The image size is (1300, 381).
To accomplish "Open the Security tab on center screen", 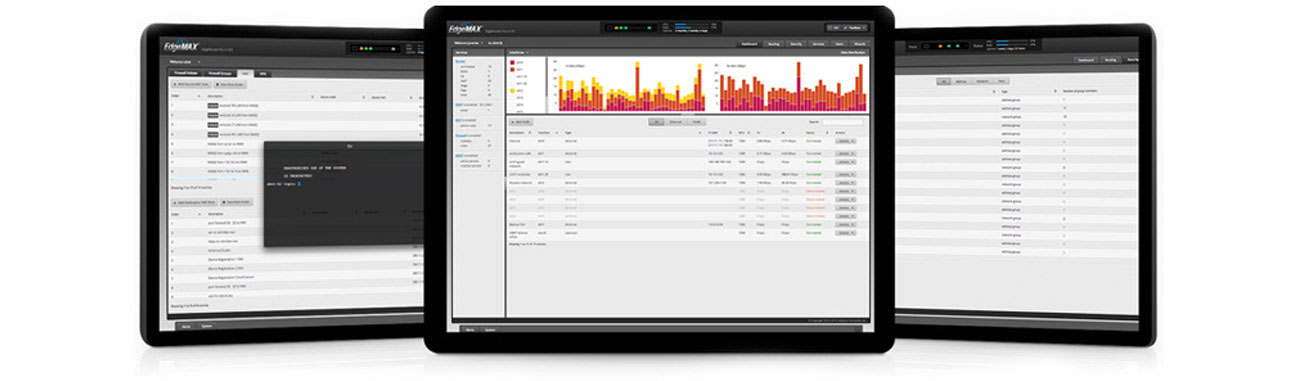I will coord(796,44).
